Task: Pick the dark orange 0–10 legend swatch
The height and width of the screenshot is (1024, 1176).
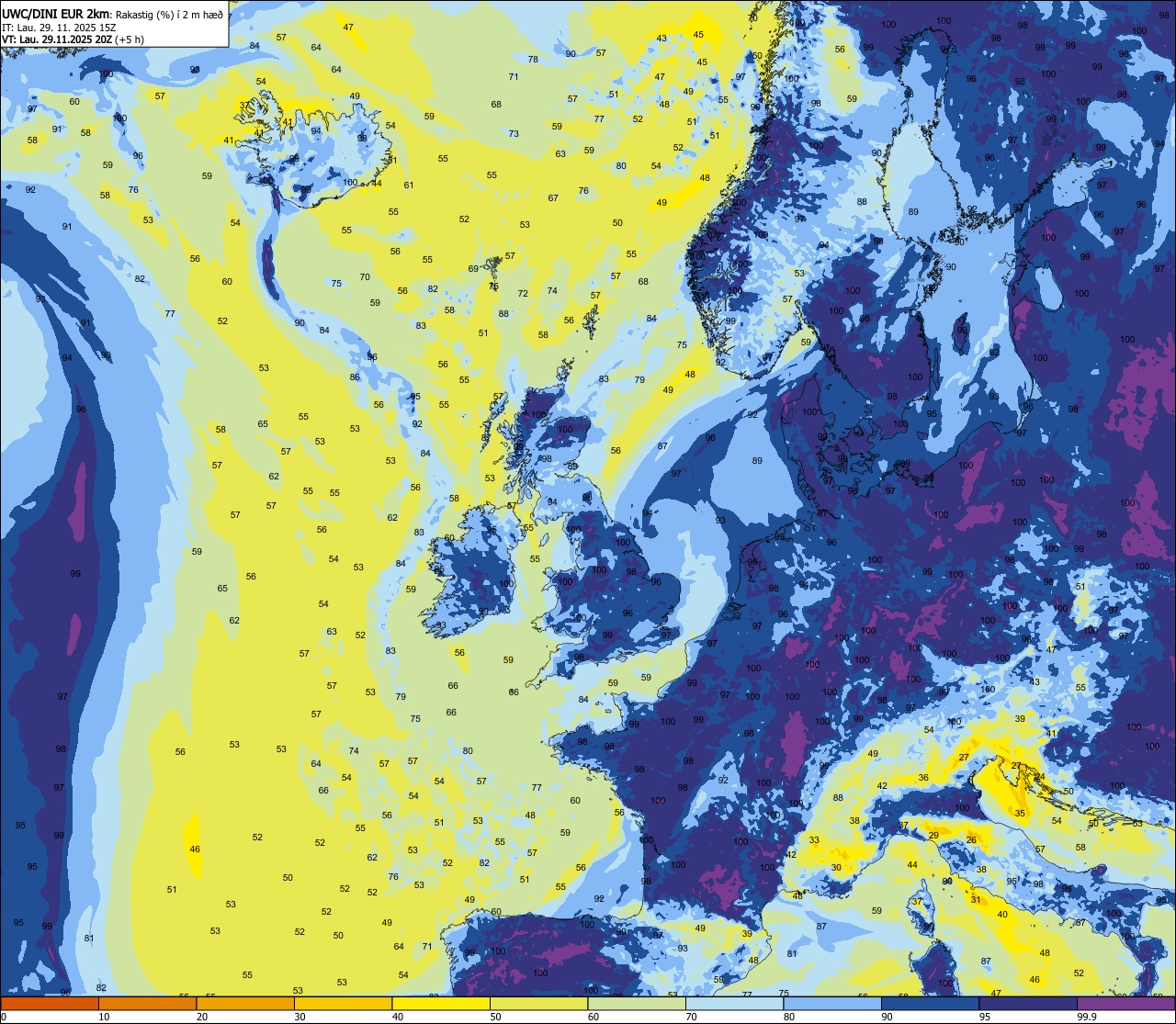Action: (50, 1004)
